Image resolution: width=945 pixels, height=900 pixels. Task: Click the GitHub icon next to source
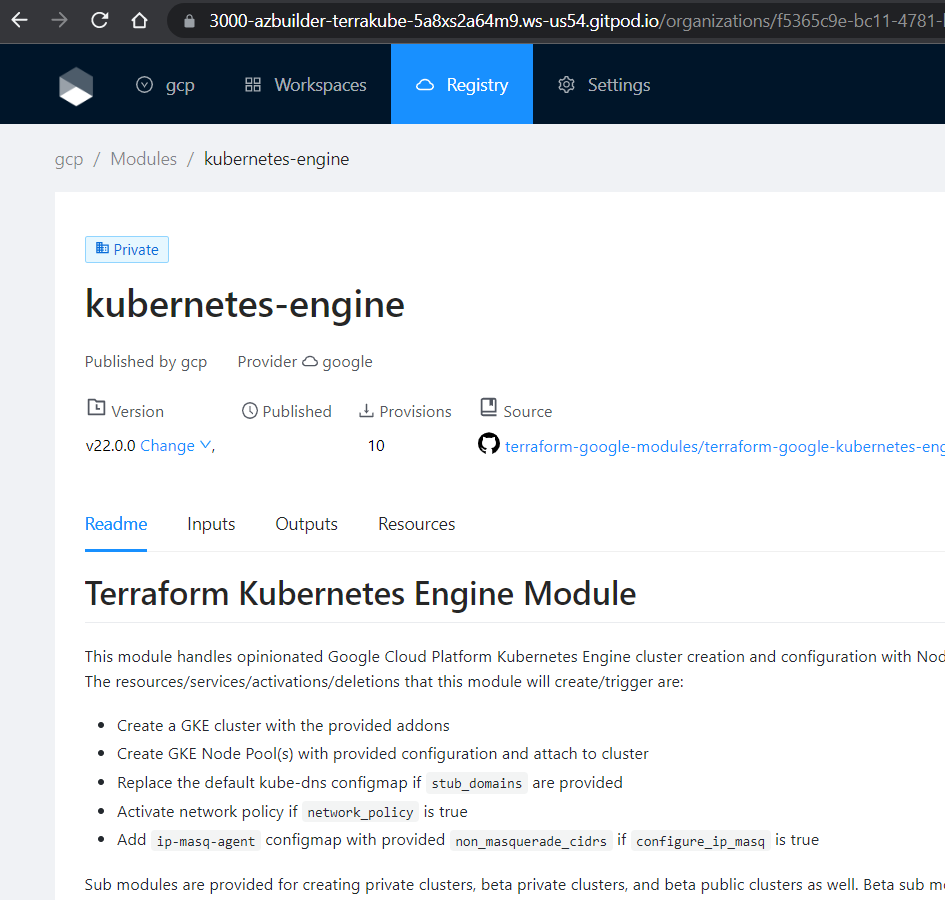pyautogui.click(x=488, y=444)
